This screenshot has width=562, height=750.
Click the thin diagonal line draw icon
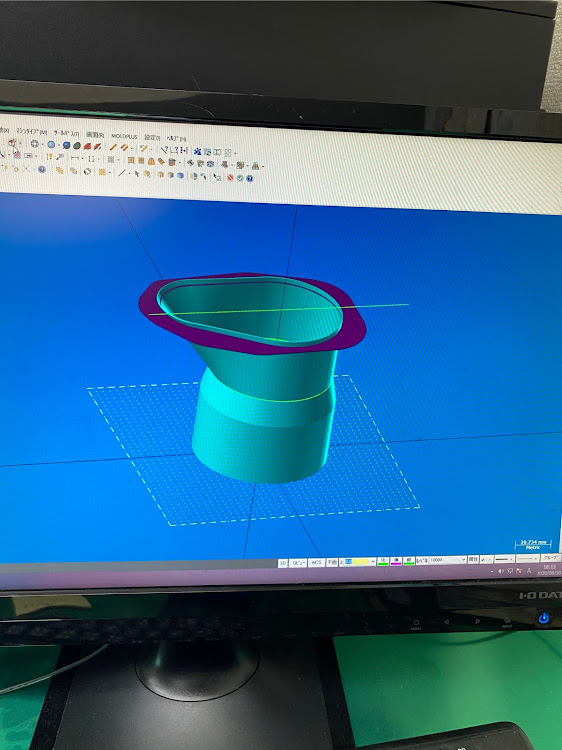(x=121, y=172)
